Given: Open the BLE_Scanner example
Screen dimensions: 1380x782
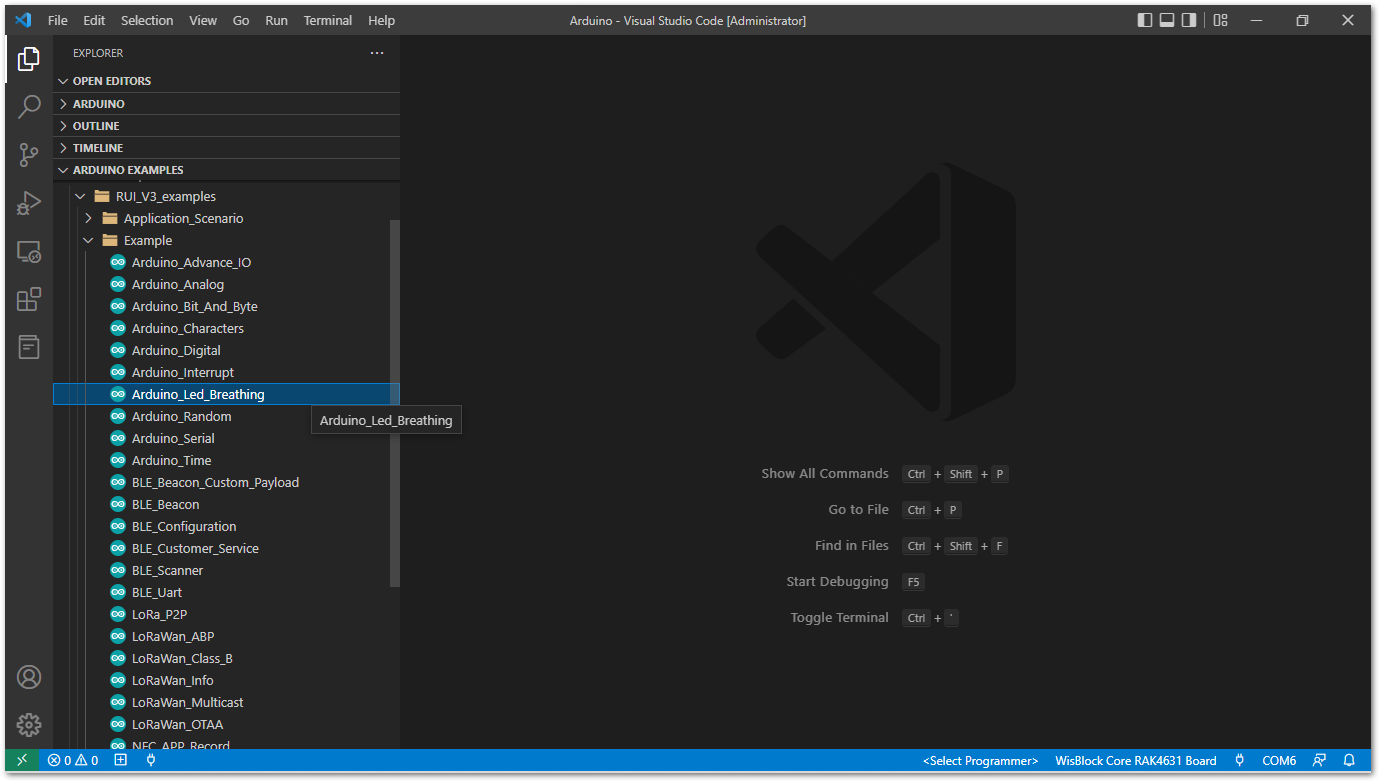Looking at the screenshot, I should point(226,571).
